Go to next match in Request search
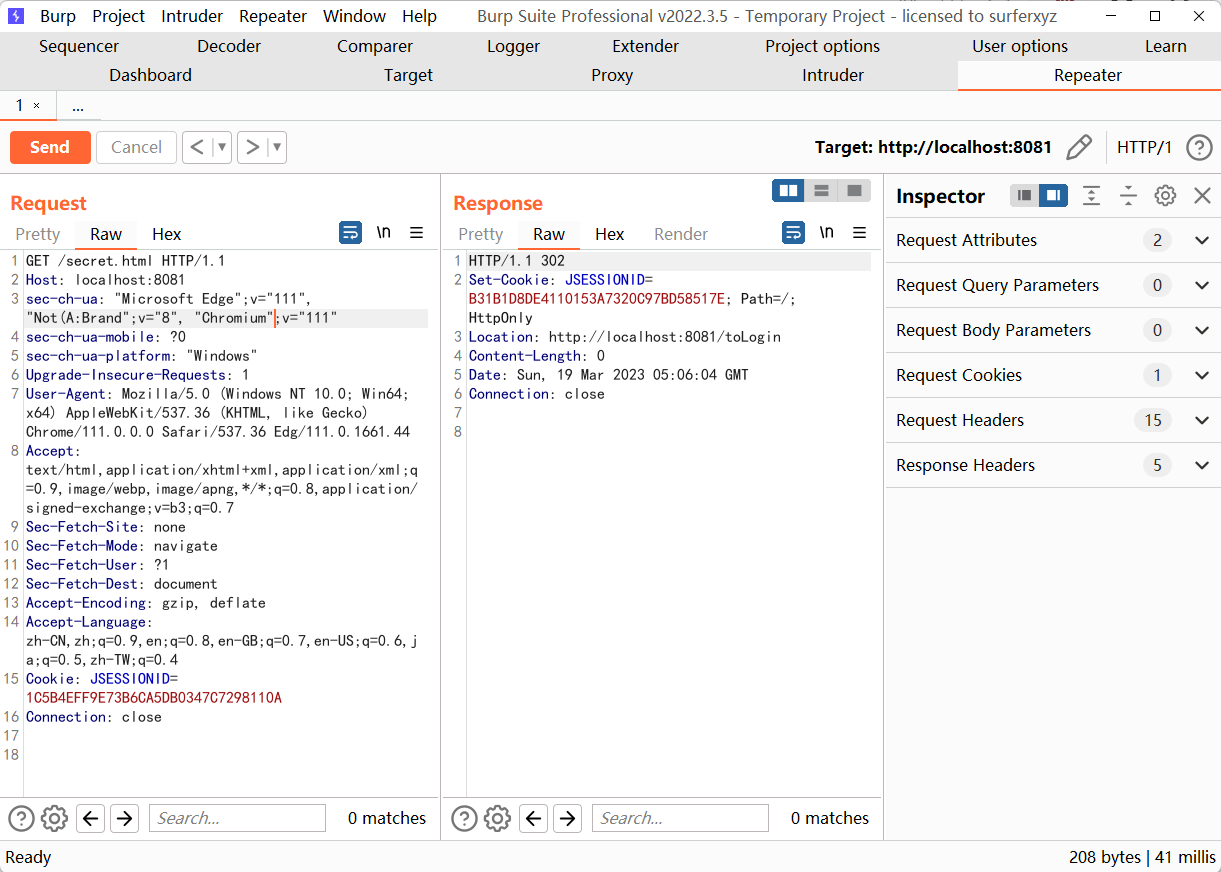Screen dimensions: 1221x872 [x=124, y=818]
